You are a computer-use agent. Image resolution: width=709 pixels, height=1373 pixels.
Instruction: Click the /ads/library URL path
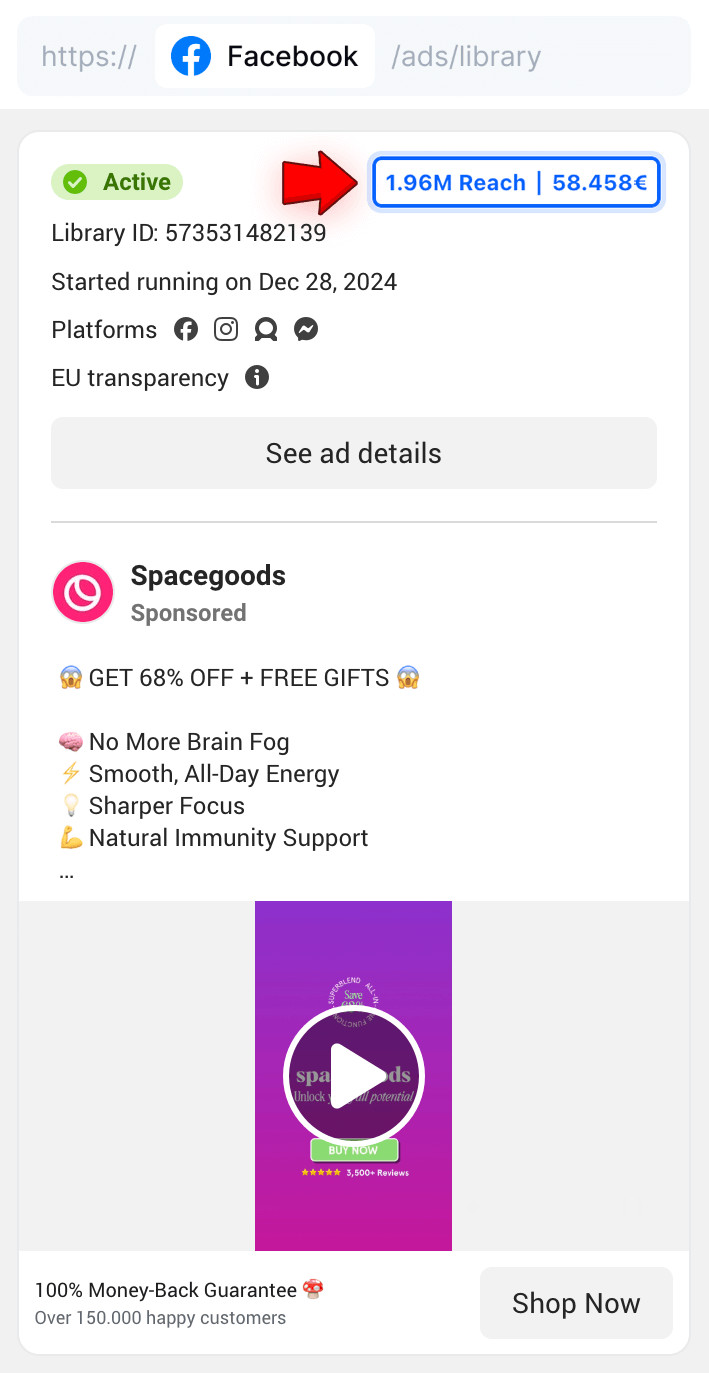click(466, 56)
